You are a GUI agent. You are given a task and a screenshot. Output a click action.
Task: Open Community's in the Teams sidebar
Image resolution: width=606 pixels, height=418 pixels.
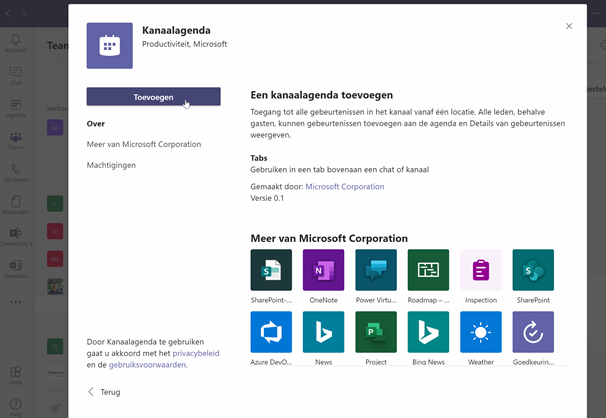(15, 237)
